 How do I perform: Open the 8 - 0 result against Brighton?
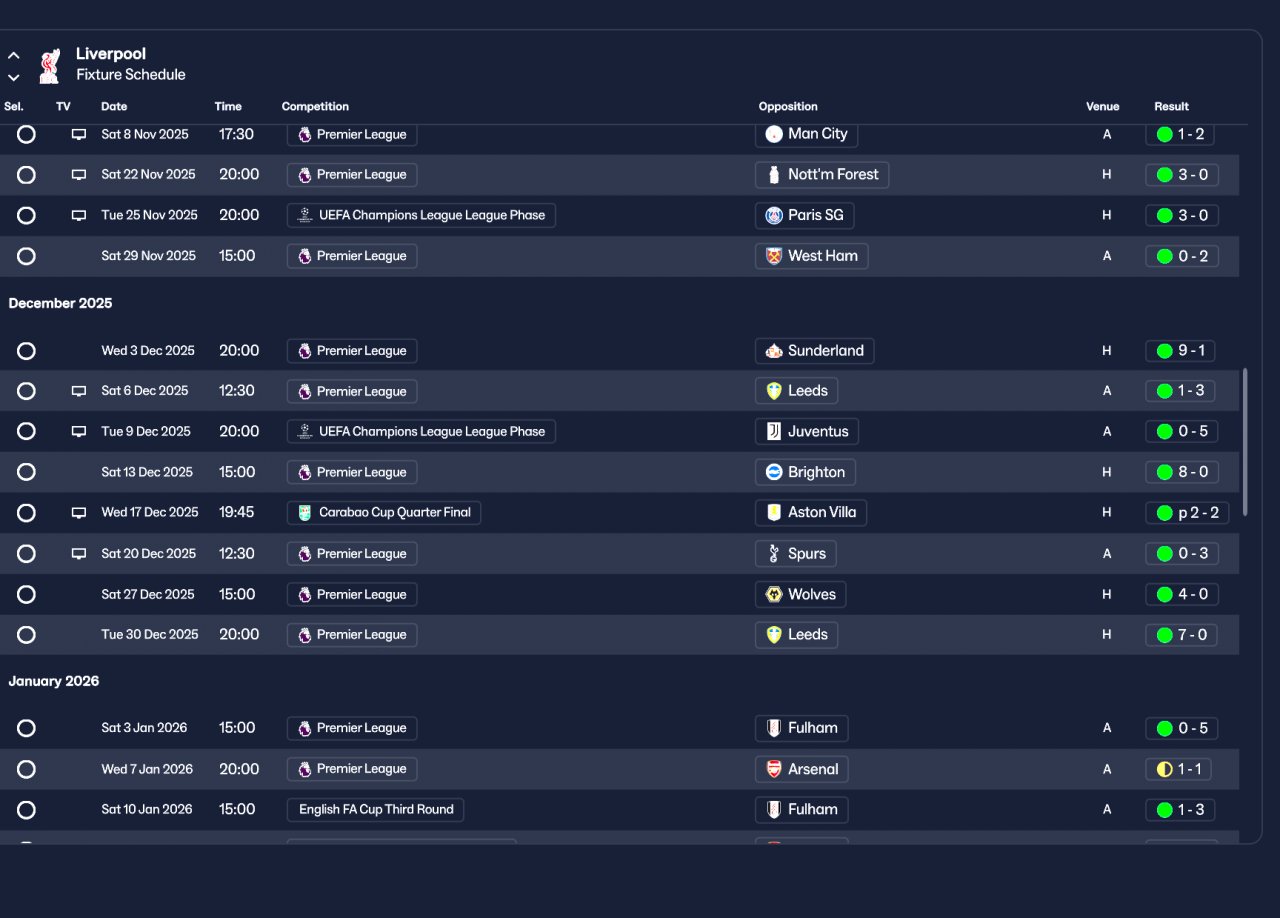1182,472
